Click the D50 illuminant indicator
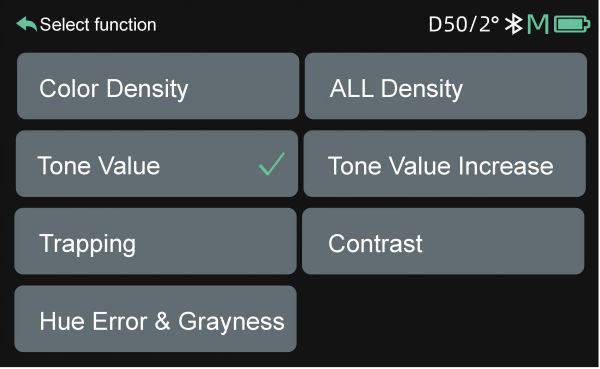This screenshot has height=369, width=600. tap(448, 24)
